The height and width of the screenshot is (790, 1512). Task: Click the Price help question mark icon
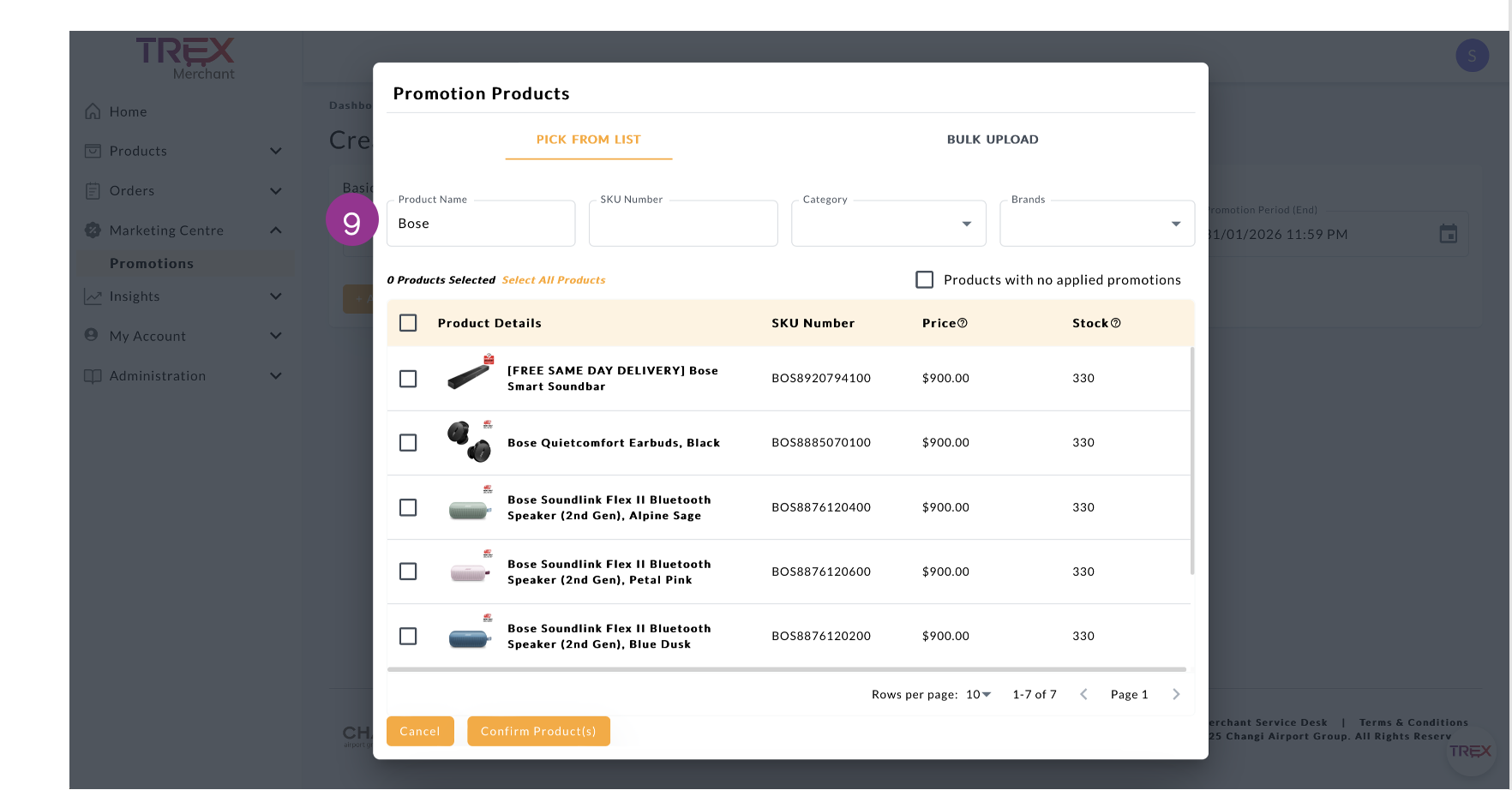[963, 323]
